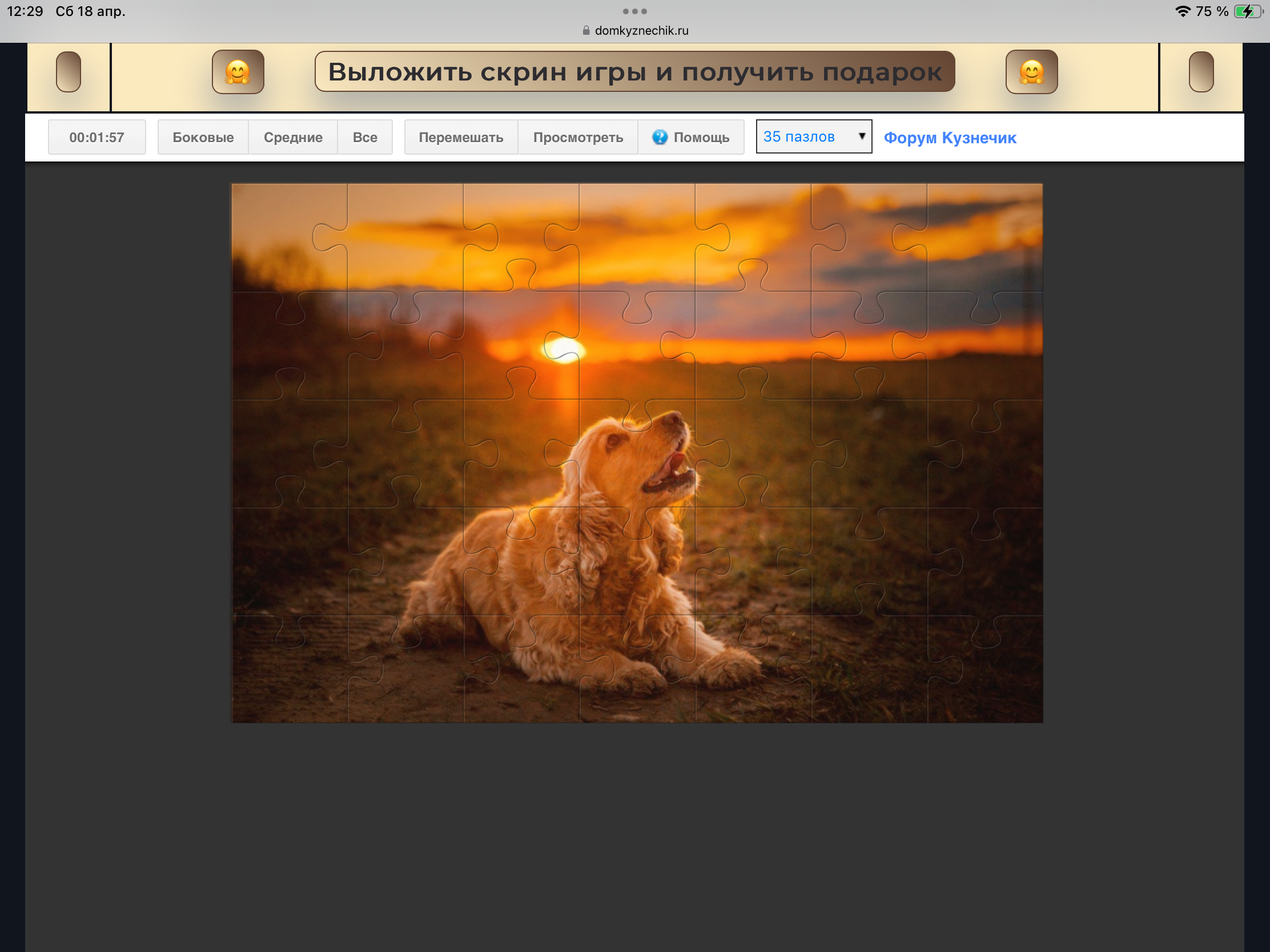Click the dropdown arrow of the puzzle selector

tap(861, 136)
